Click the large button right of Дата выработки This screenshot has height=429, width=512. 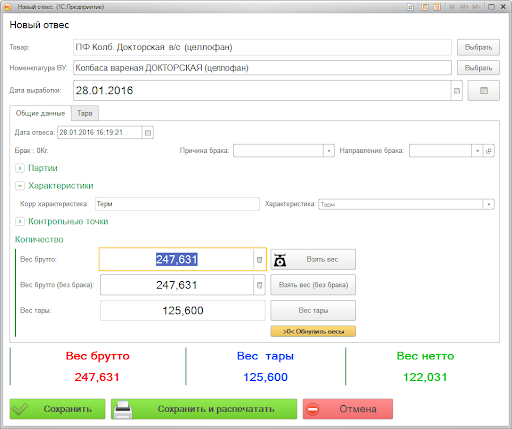[484, 91]
